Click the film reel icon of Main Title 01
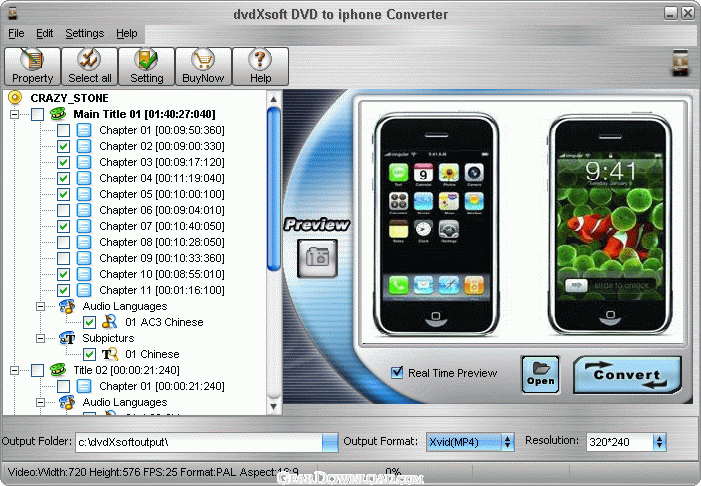This screenshot has height=486, width=701. pos(58,114)
